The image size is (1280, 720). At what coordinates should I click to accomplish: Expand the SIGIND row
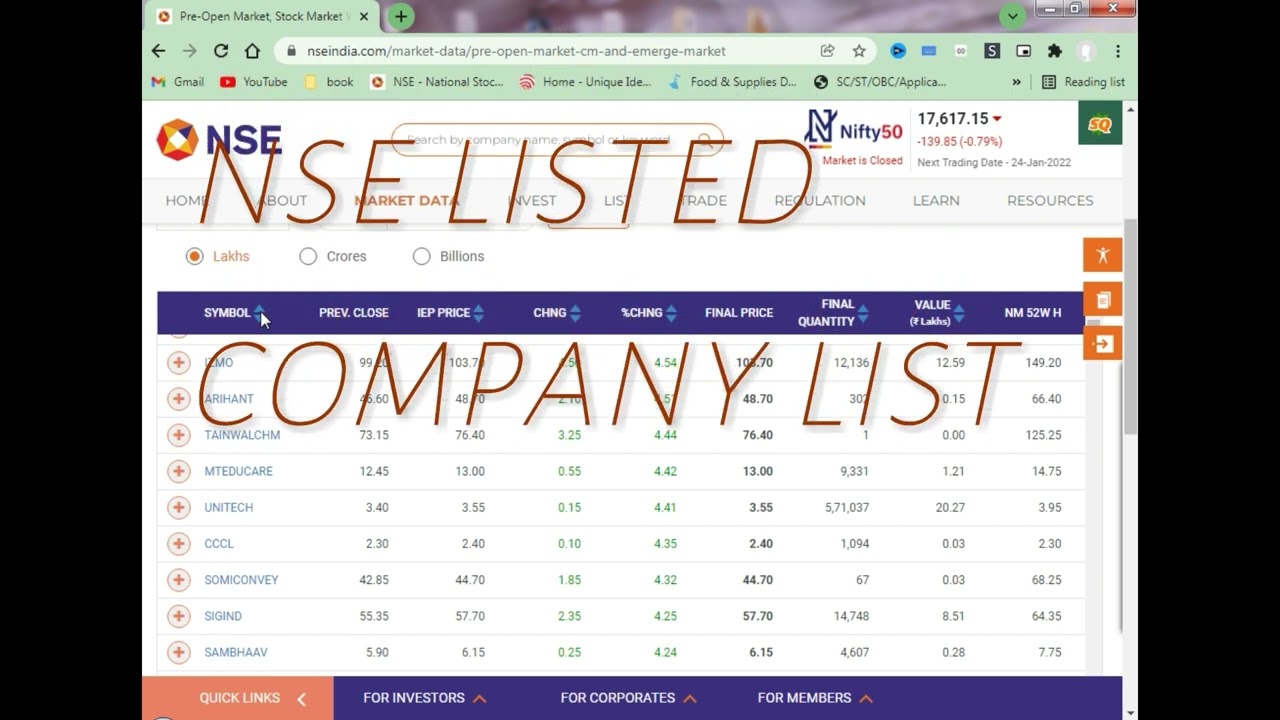[x=178, y=616]
